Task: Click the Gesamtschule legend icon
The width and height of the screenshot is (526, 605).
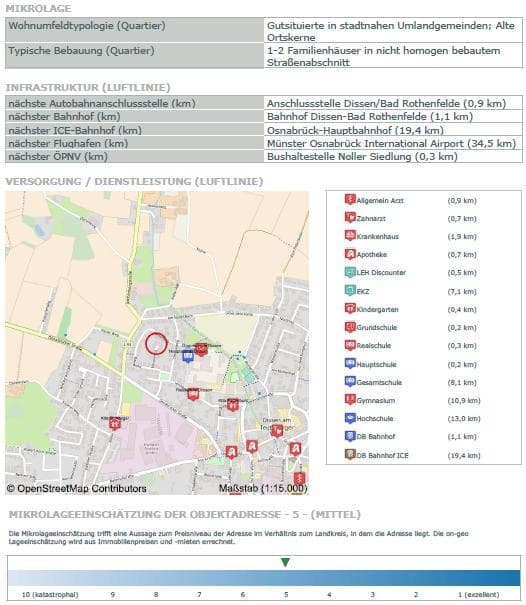Action: coord(350,382)
